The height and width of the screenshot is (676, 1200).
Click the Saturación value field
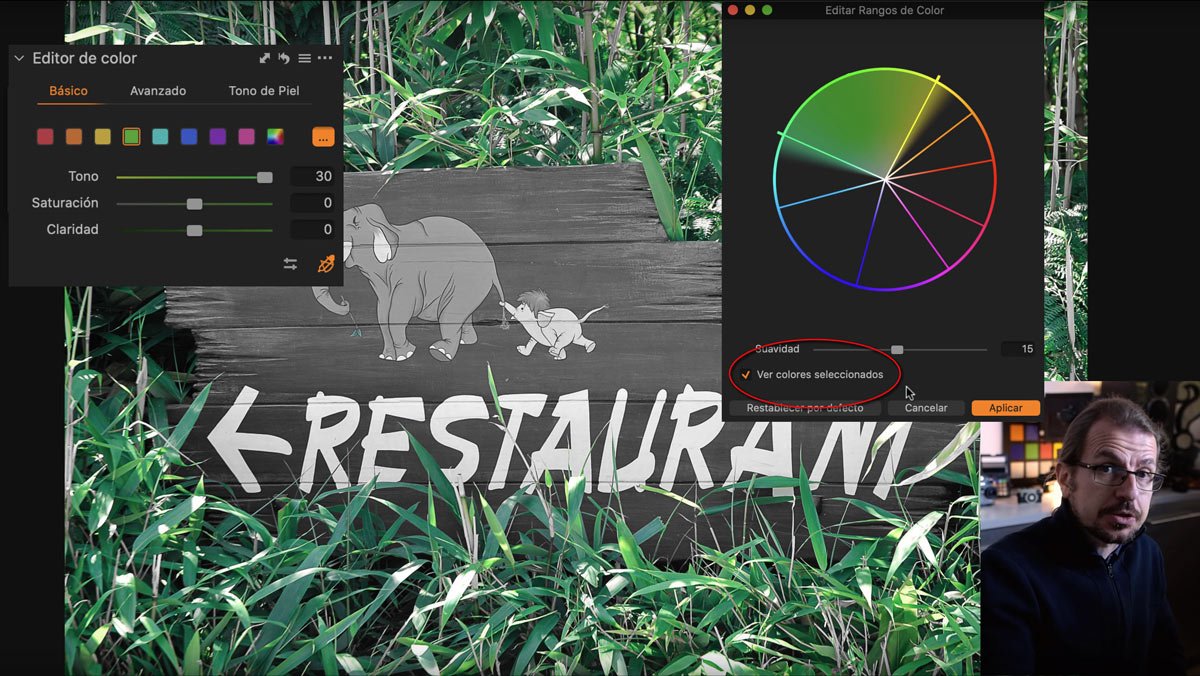coord(312,203)
